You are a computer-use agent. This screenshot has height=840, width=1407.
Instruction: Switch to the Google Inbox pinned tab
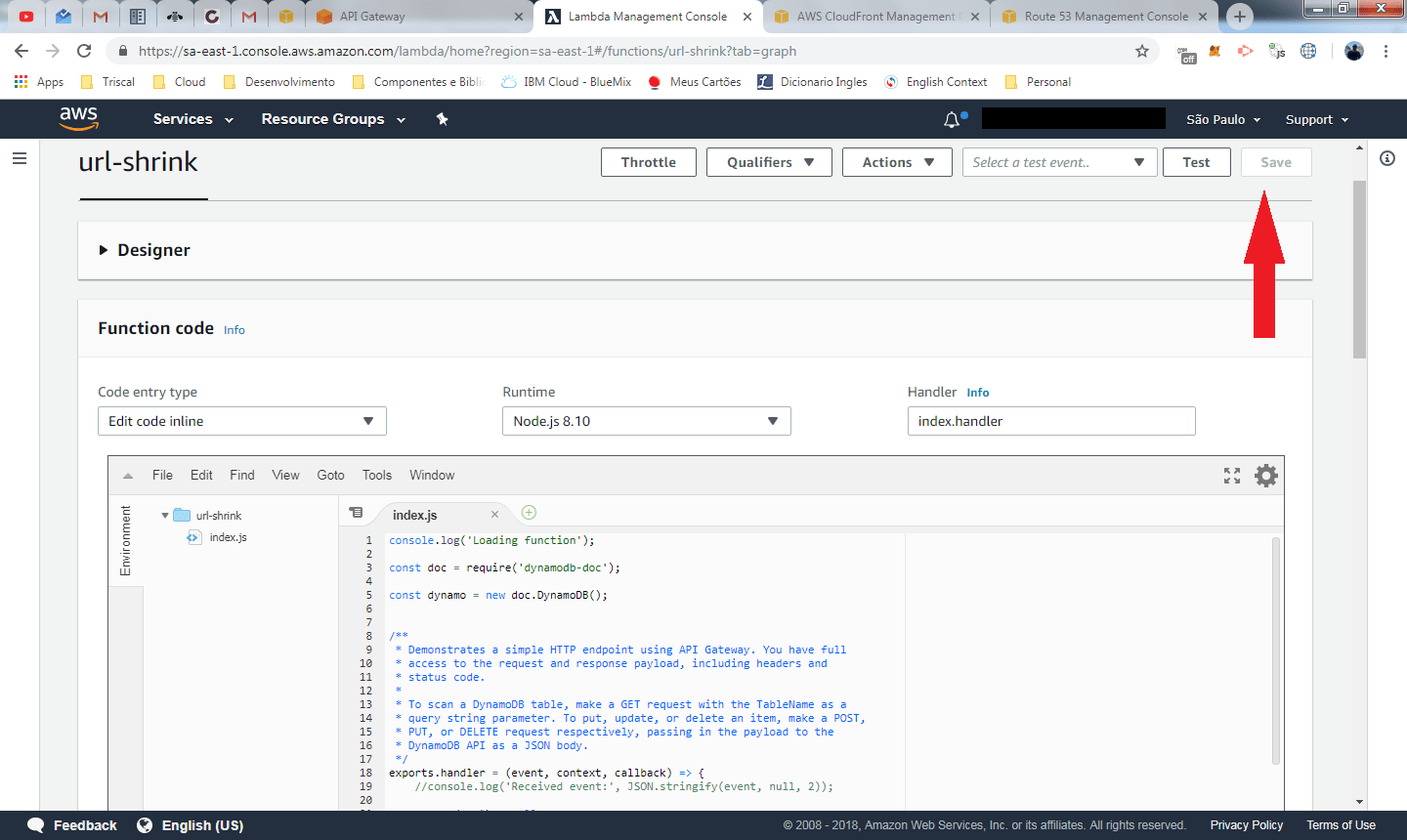pyautogui.click(x=64, y=17)
